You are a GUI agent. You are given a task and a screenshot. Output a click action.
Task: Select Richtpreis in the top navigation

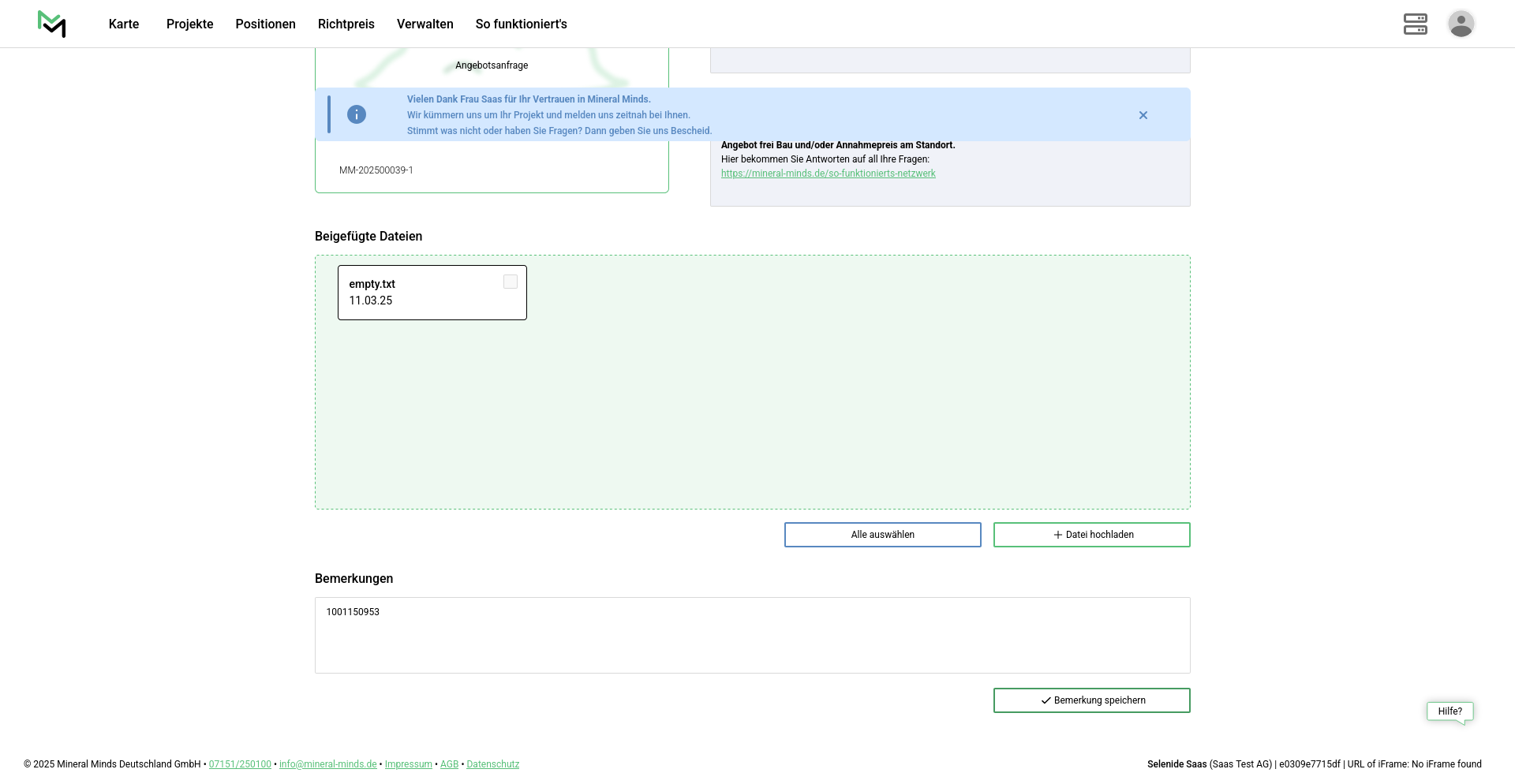point(346,24)
